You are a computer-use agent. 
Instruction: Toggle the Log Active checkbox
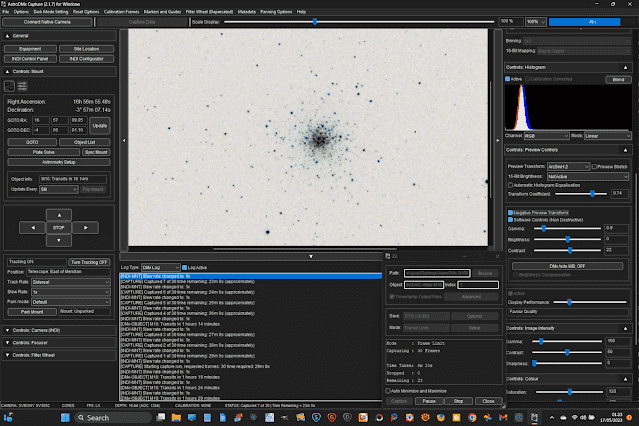point(184,267)
